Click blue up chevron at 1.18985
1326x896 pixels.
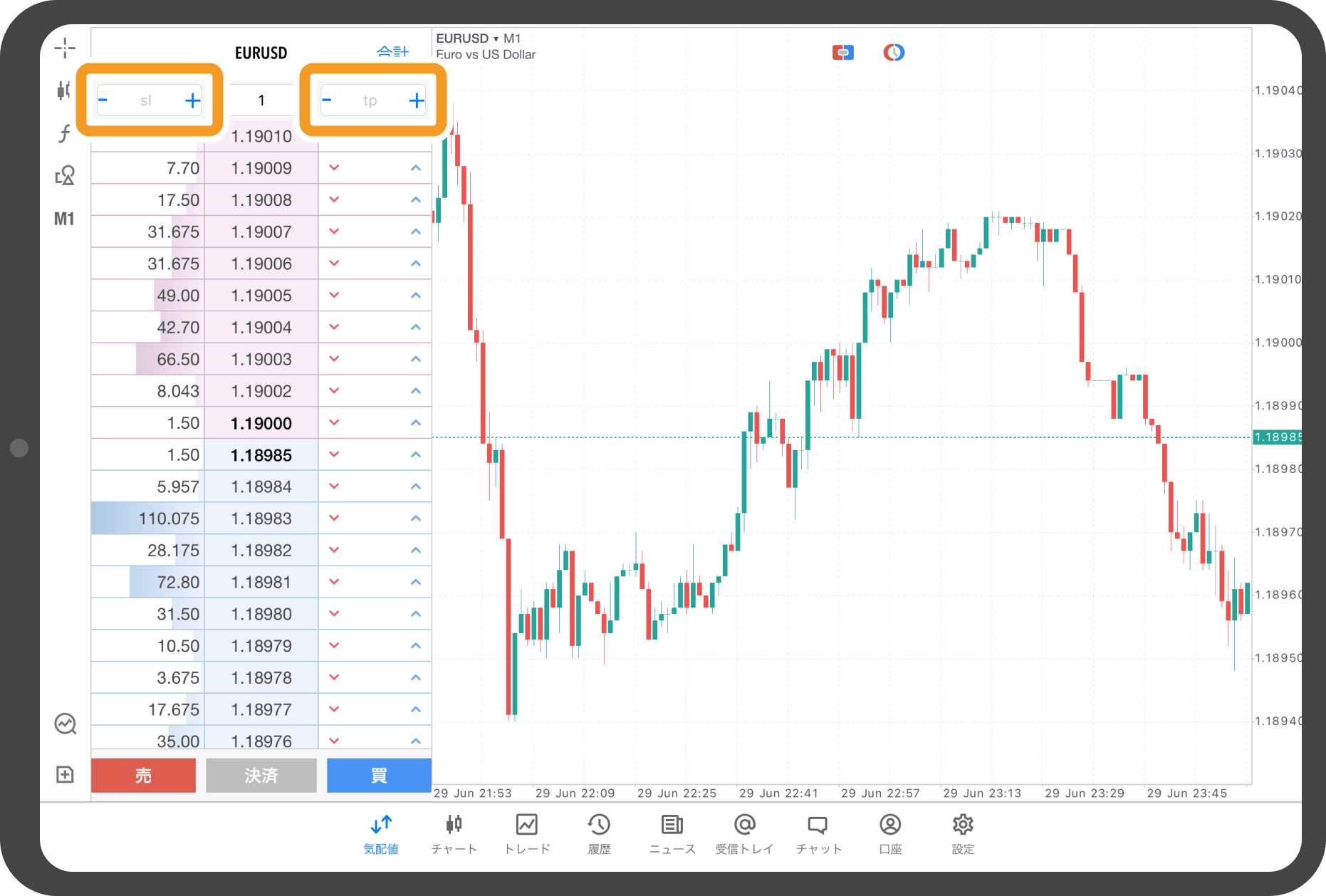point(416,454)
